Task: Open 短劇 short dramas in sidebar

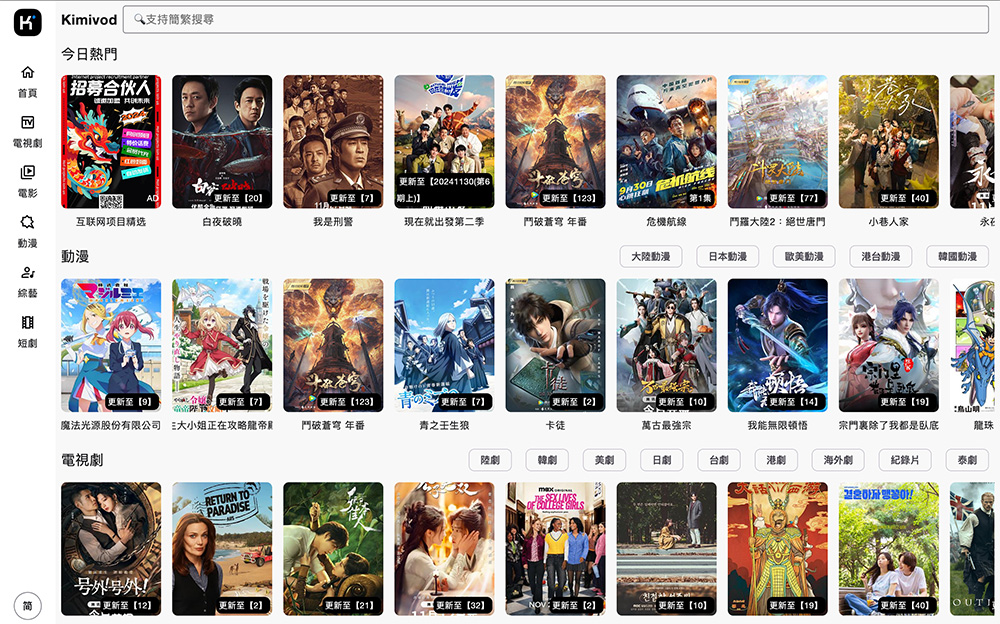Action: (27, 331)
